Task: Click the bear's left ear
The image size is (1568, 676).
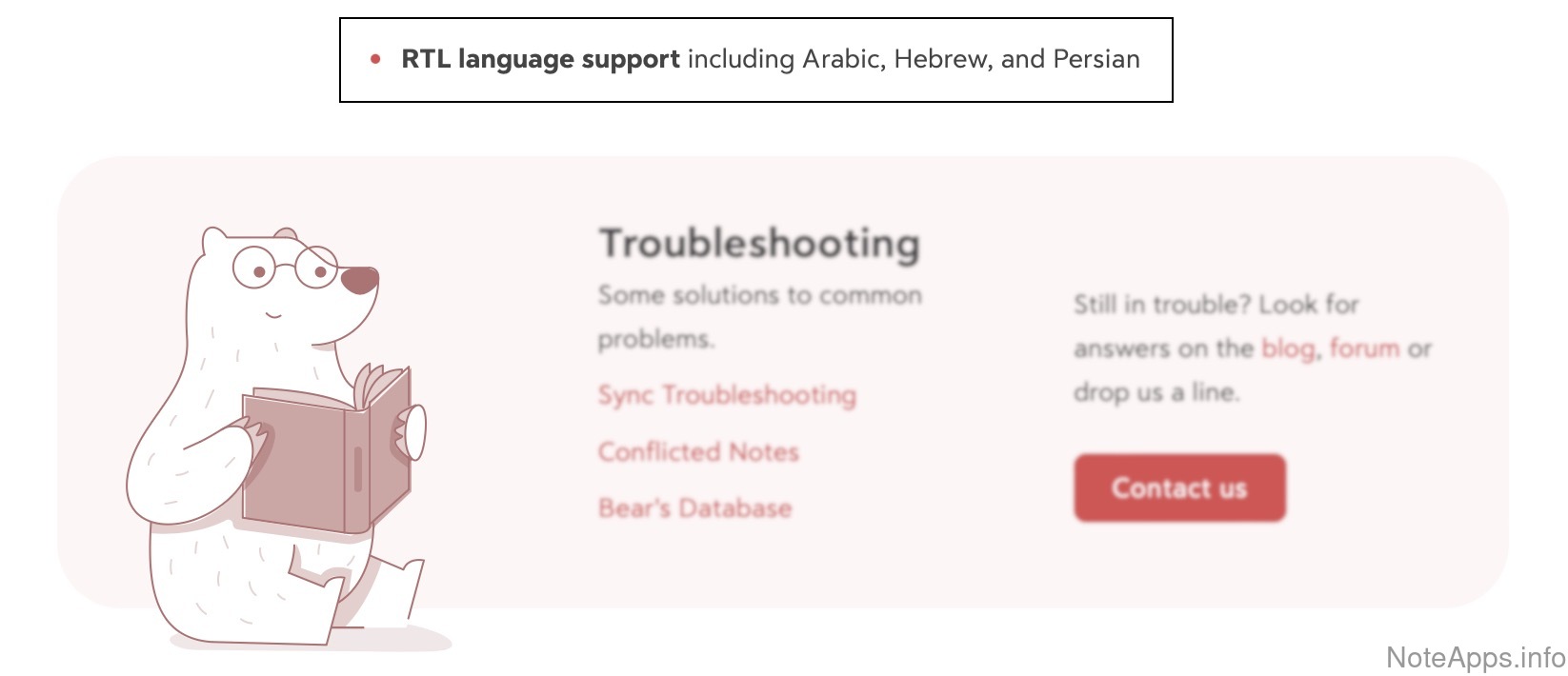Action: pos(215,240)
